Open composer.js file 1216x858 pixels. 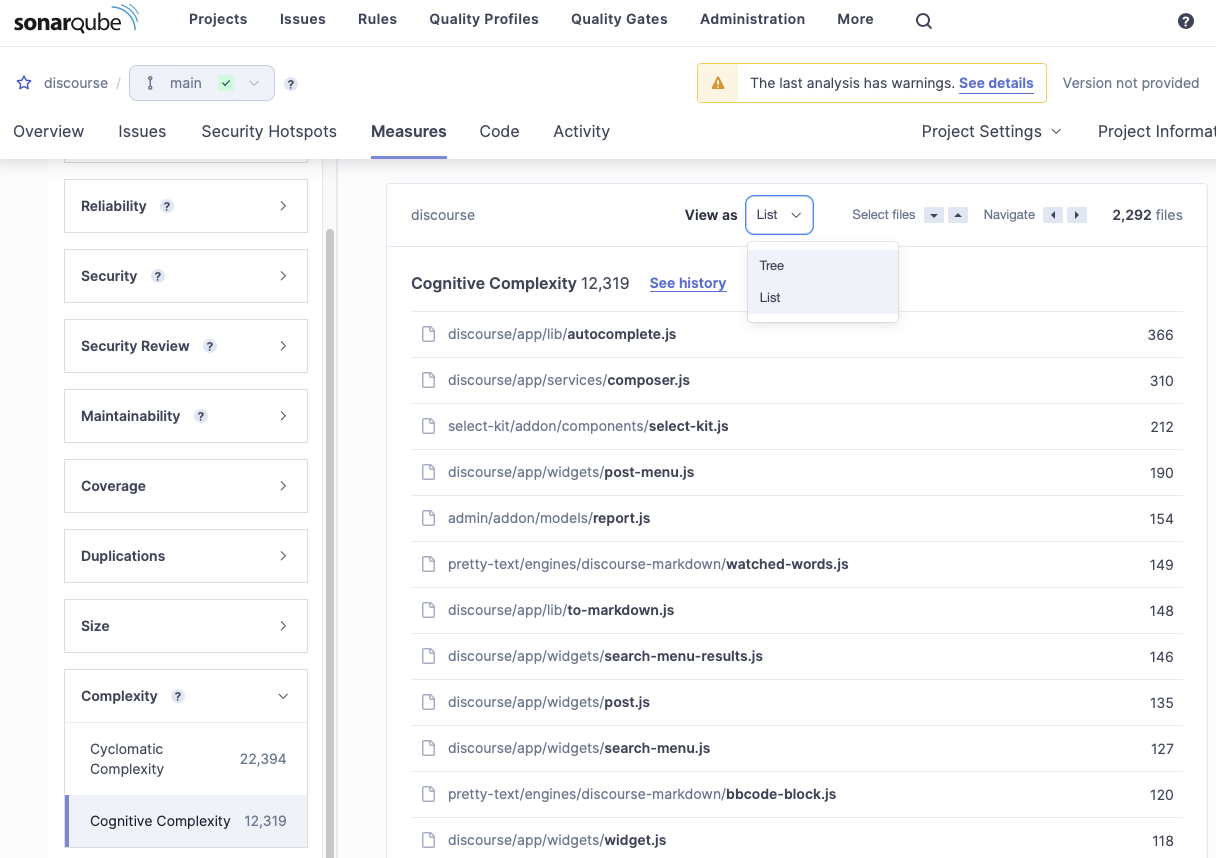569,380
